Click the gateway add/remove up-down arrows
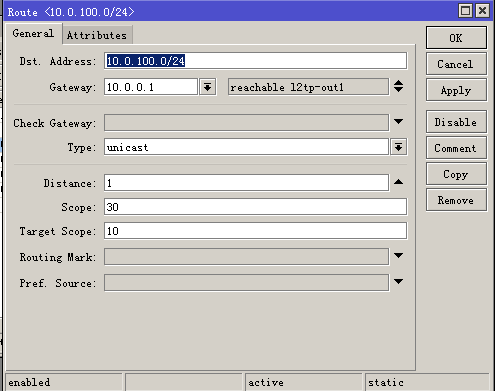This screenshot has width=495, height=391. coord(398,86)
